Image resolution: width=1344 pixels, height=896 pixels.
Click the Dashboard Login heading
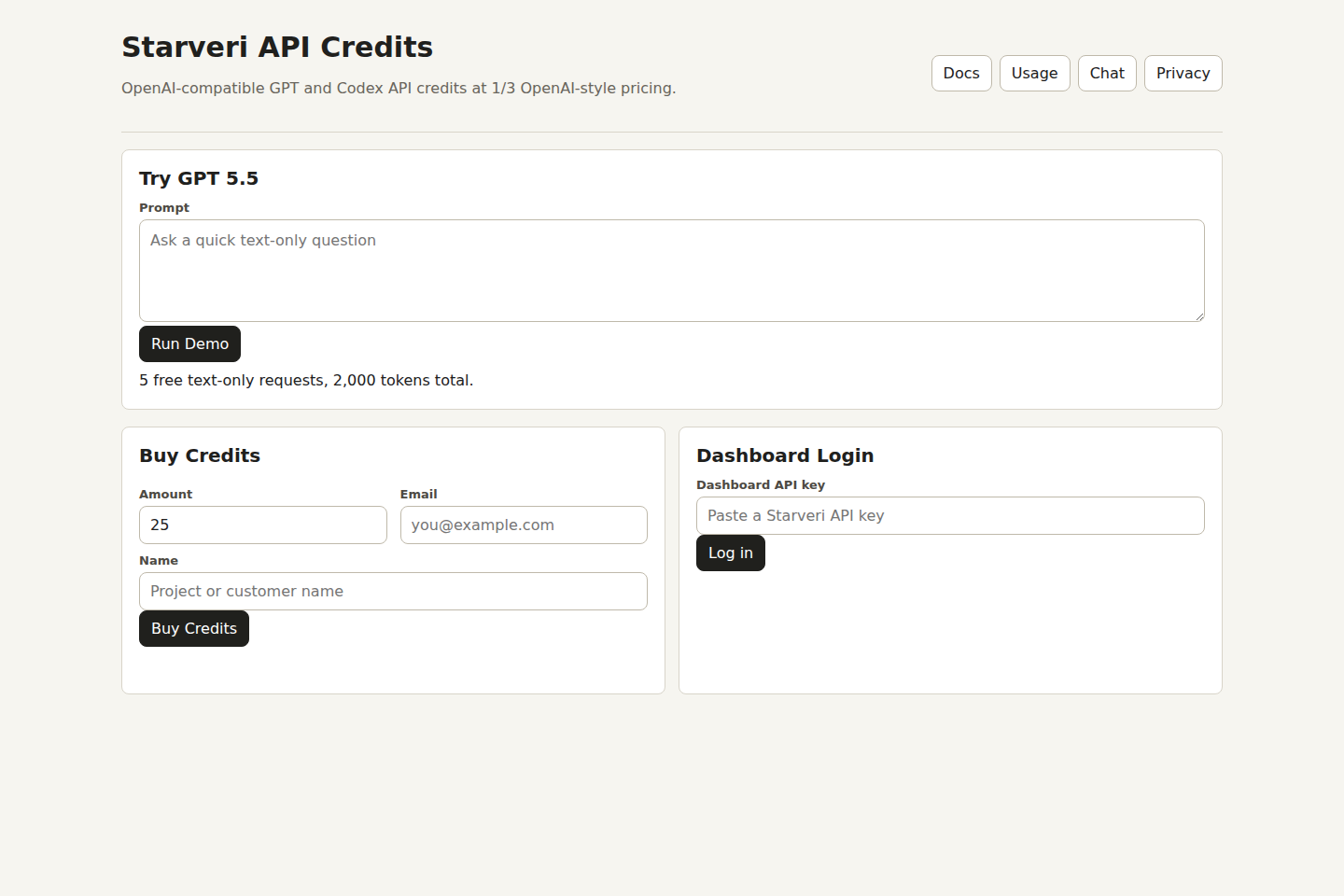point(785,455)
